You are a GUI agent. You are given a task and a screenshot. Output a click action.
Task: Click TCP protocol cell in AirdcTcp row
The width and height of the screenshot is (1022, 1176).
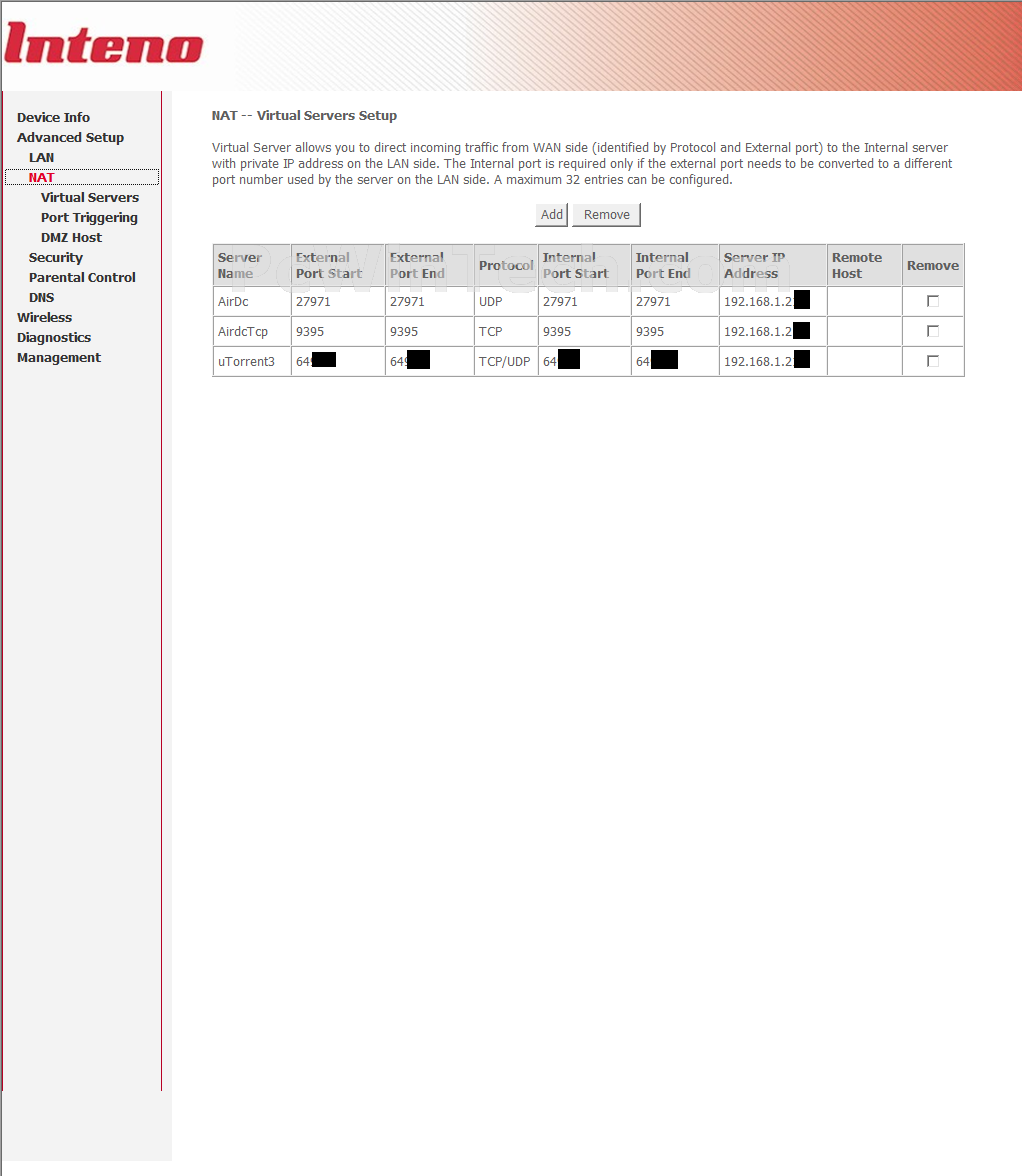506,332
